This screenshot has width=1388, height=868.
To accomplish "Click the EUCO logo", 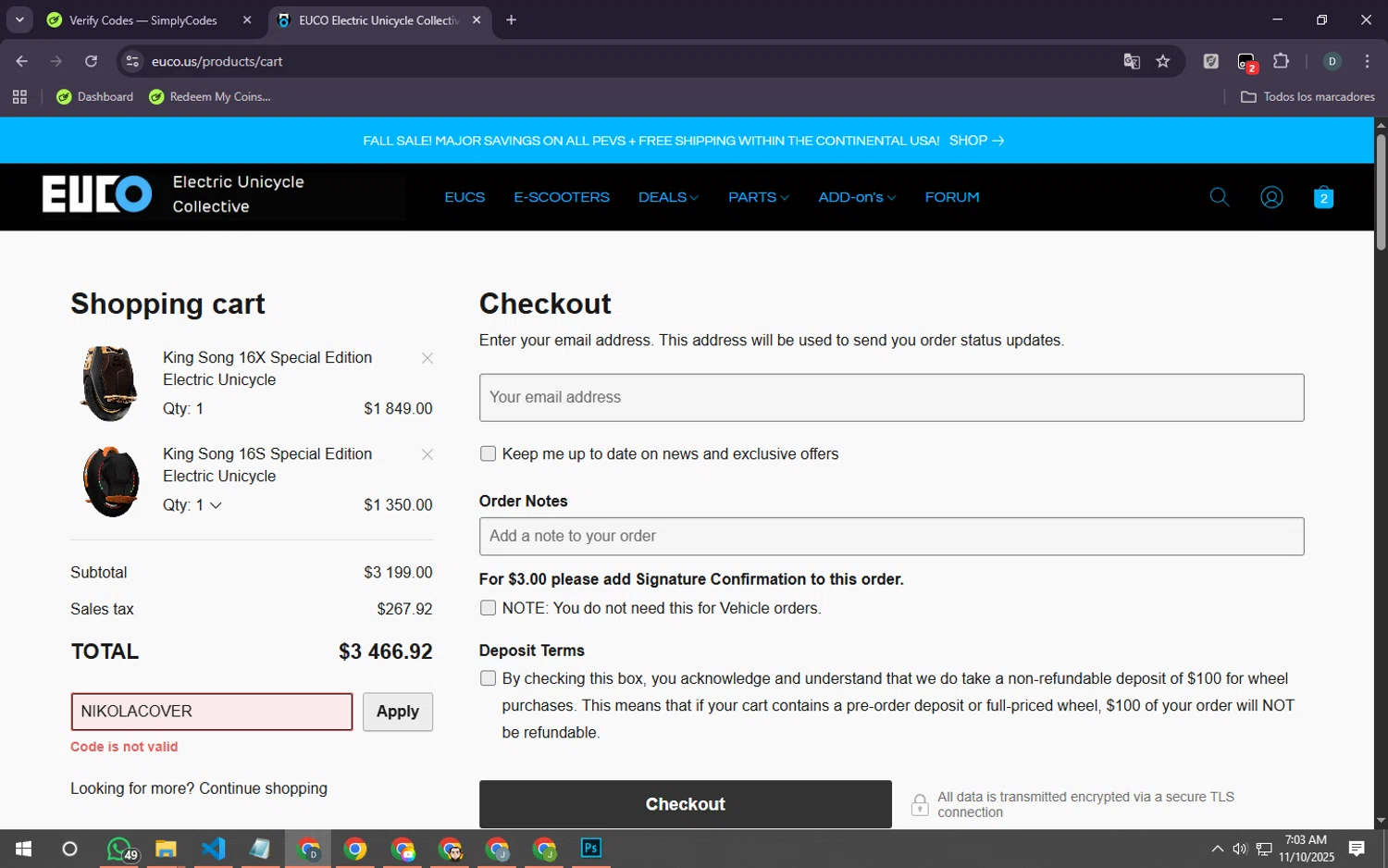I will click(97, 194).
